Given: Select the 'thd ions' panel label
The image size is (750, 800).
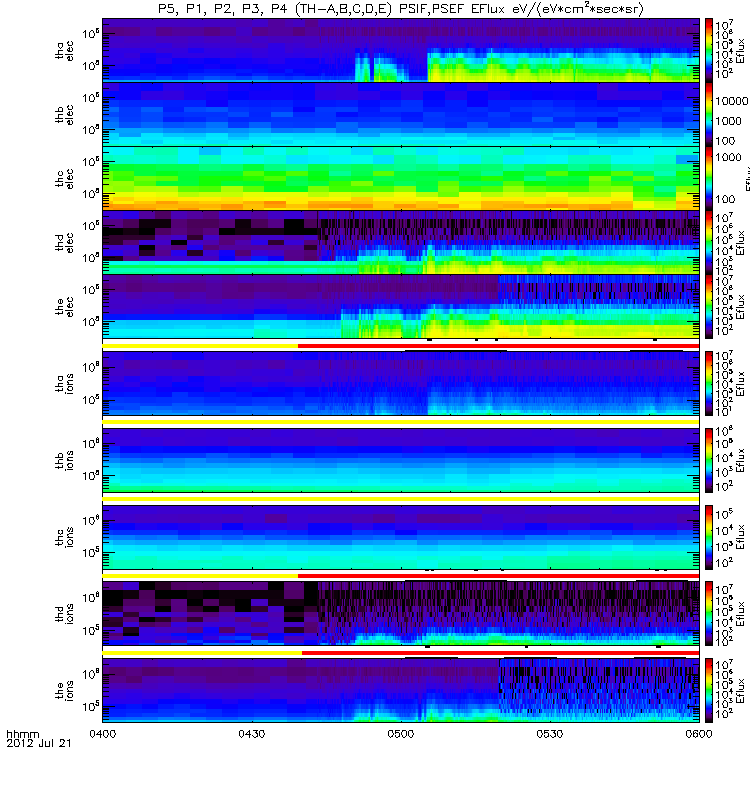Looking at the screenshot, I should click(64, 614).
